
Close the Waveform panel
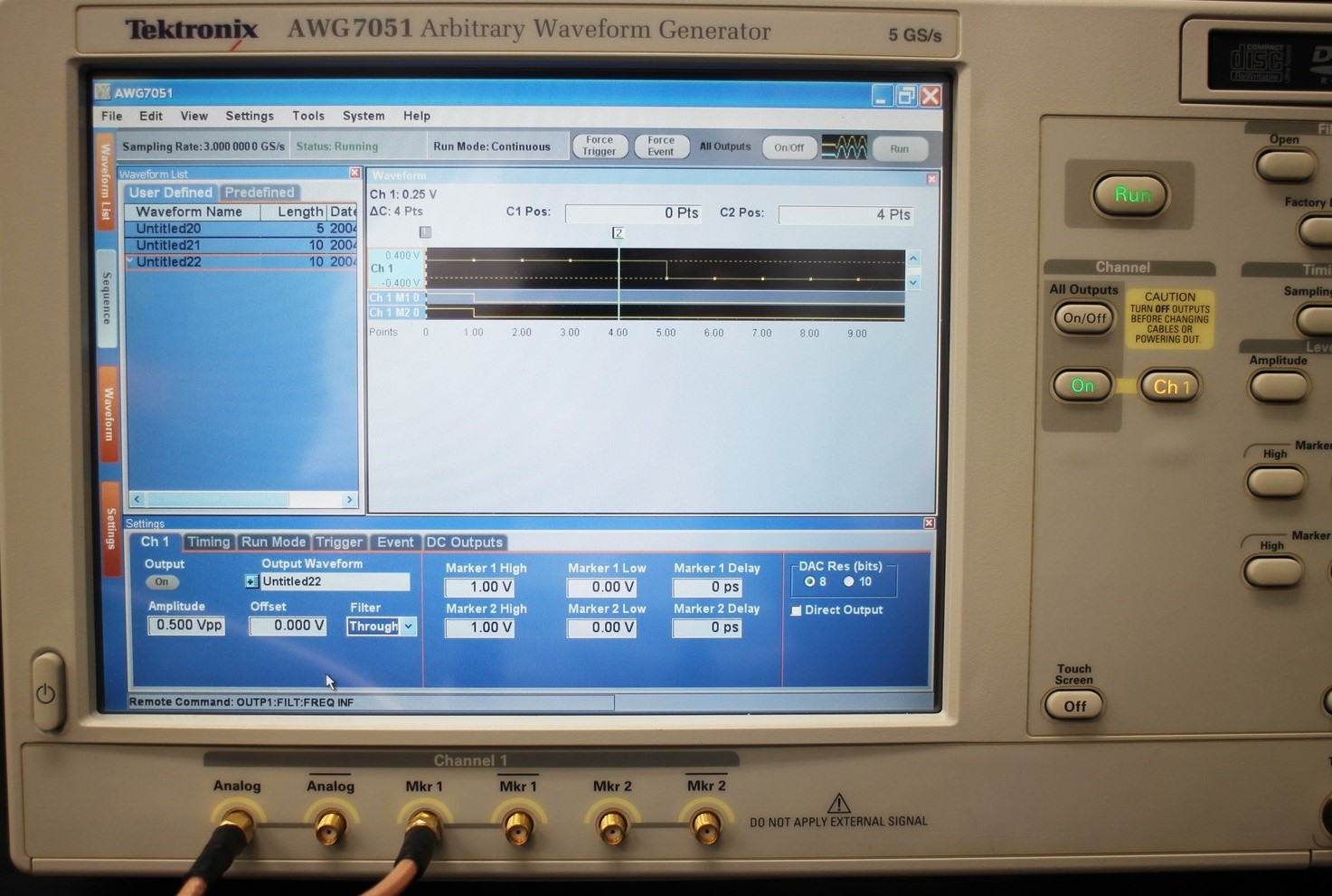click(931, 179)
